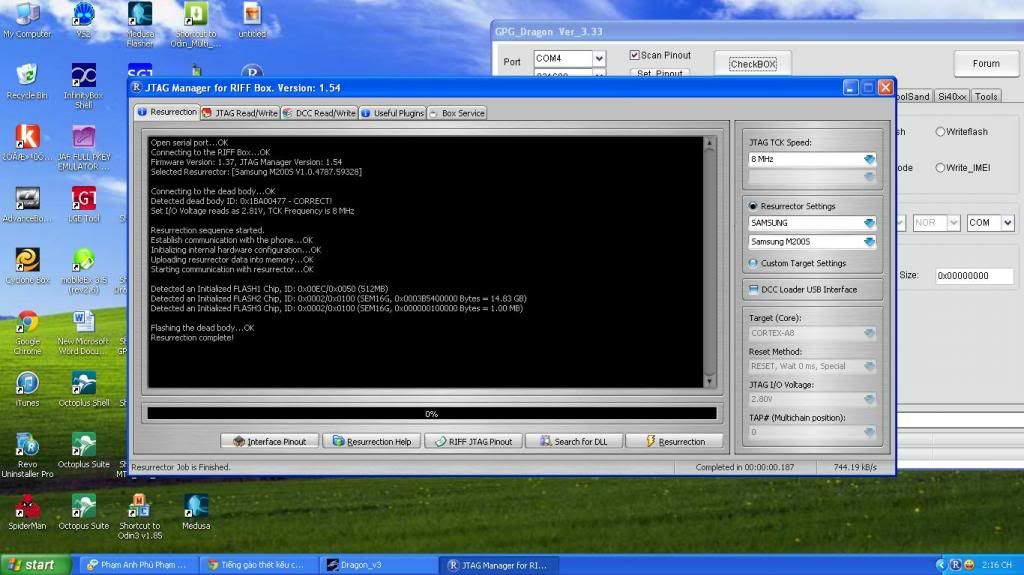Click the Size field 0x00000000

click(974, 276)
